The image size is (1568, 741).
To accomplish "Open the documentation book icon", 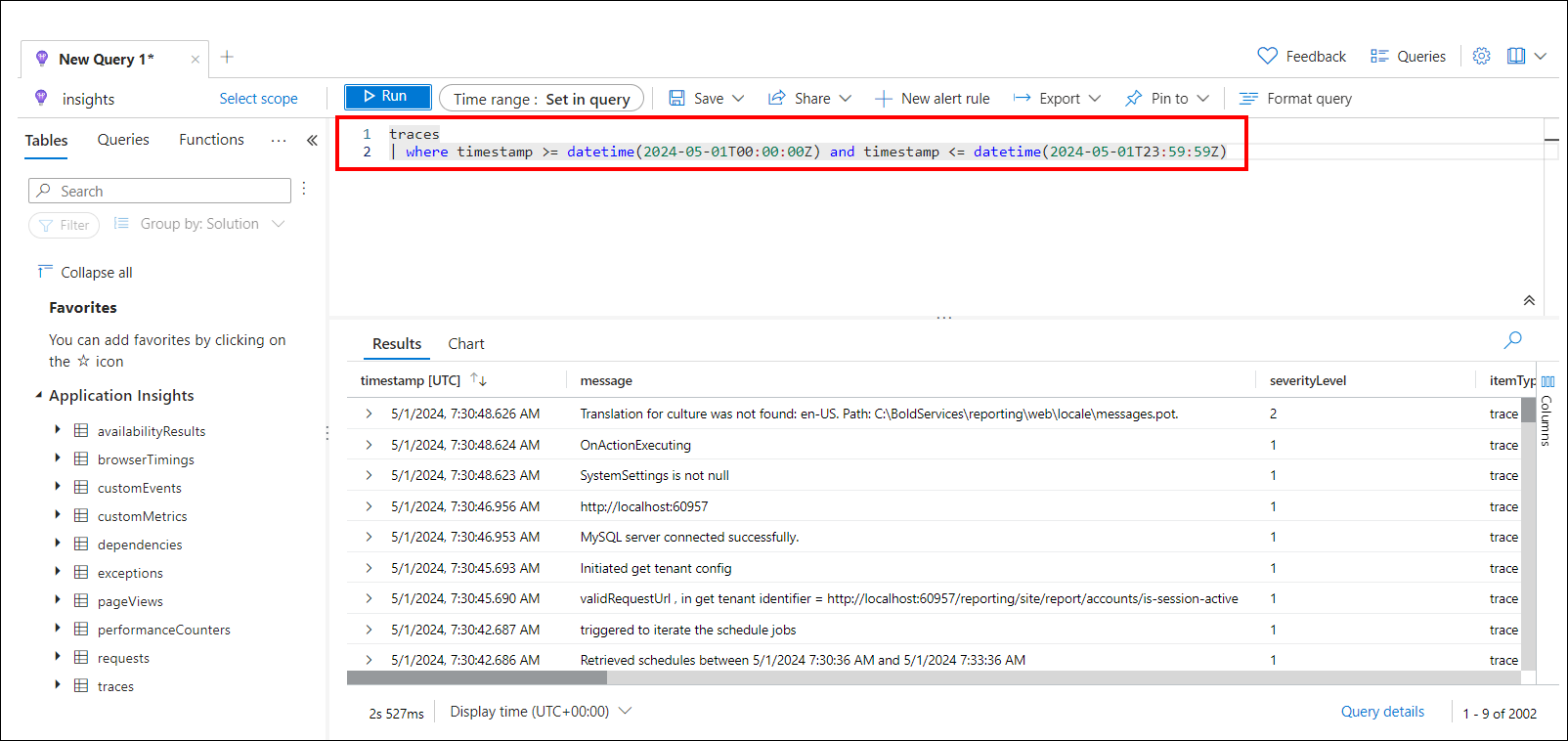I will click(x=1516, y=56).
